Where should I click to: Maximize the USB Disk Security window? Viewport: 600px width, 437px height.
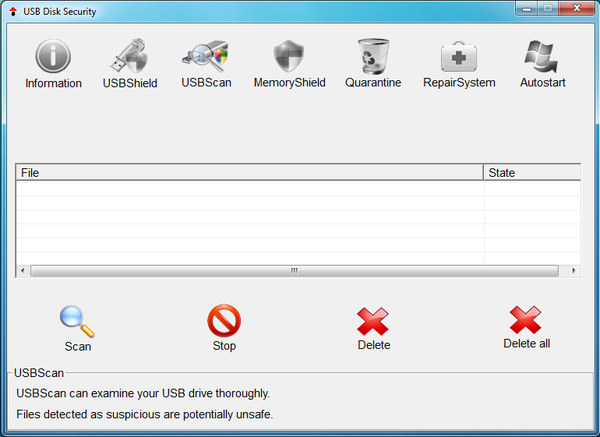pos(548,8)
